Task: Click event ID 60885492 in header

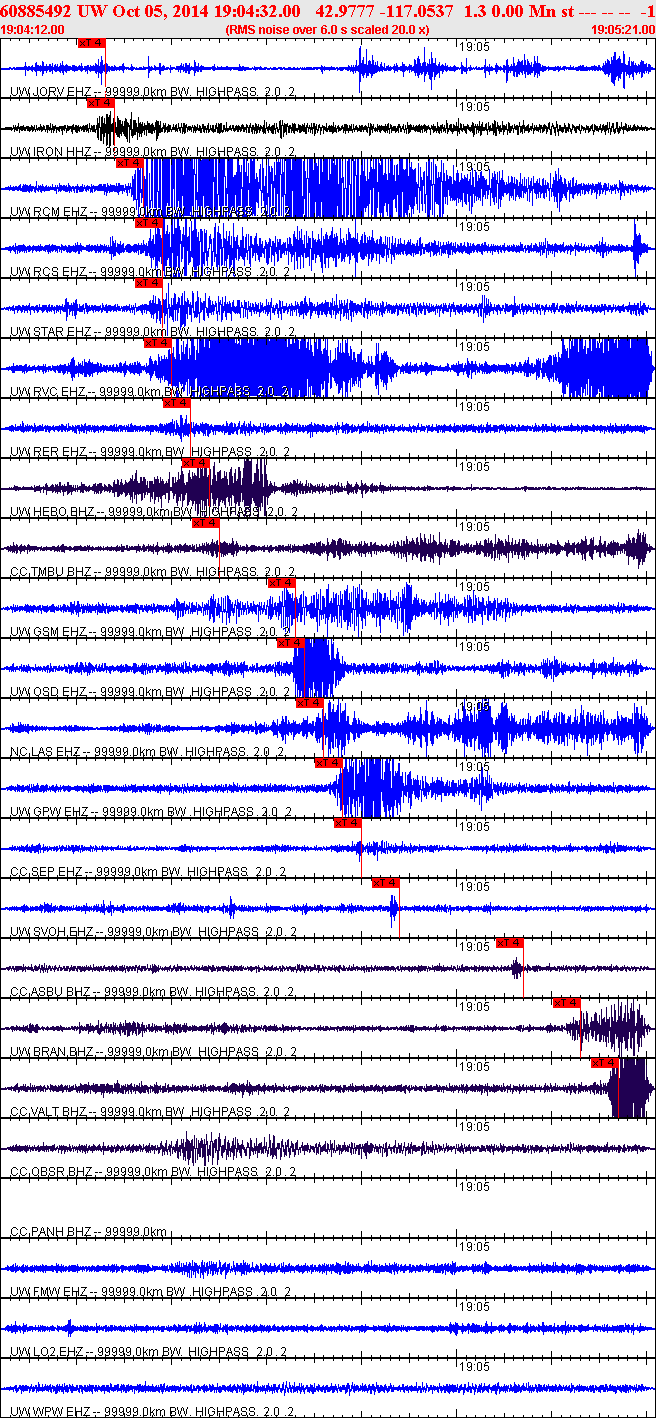Action: 38,11
